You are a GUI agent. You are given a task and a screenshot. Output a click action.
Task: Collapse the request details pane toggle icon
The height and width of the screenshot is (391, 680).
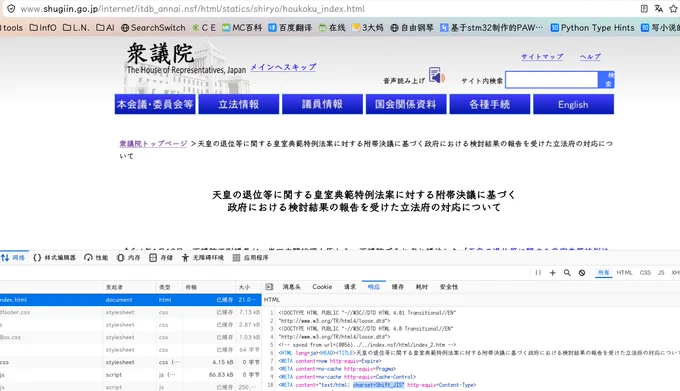tap(269, 287)
